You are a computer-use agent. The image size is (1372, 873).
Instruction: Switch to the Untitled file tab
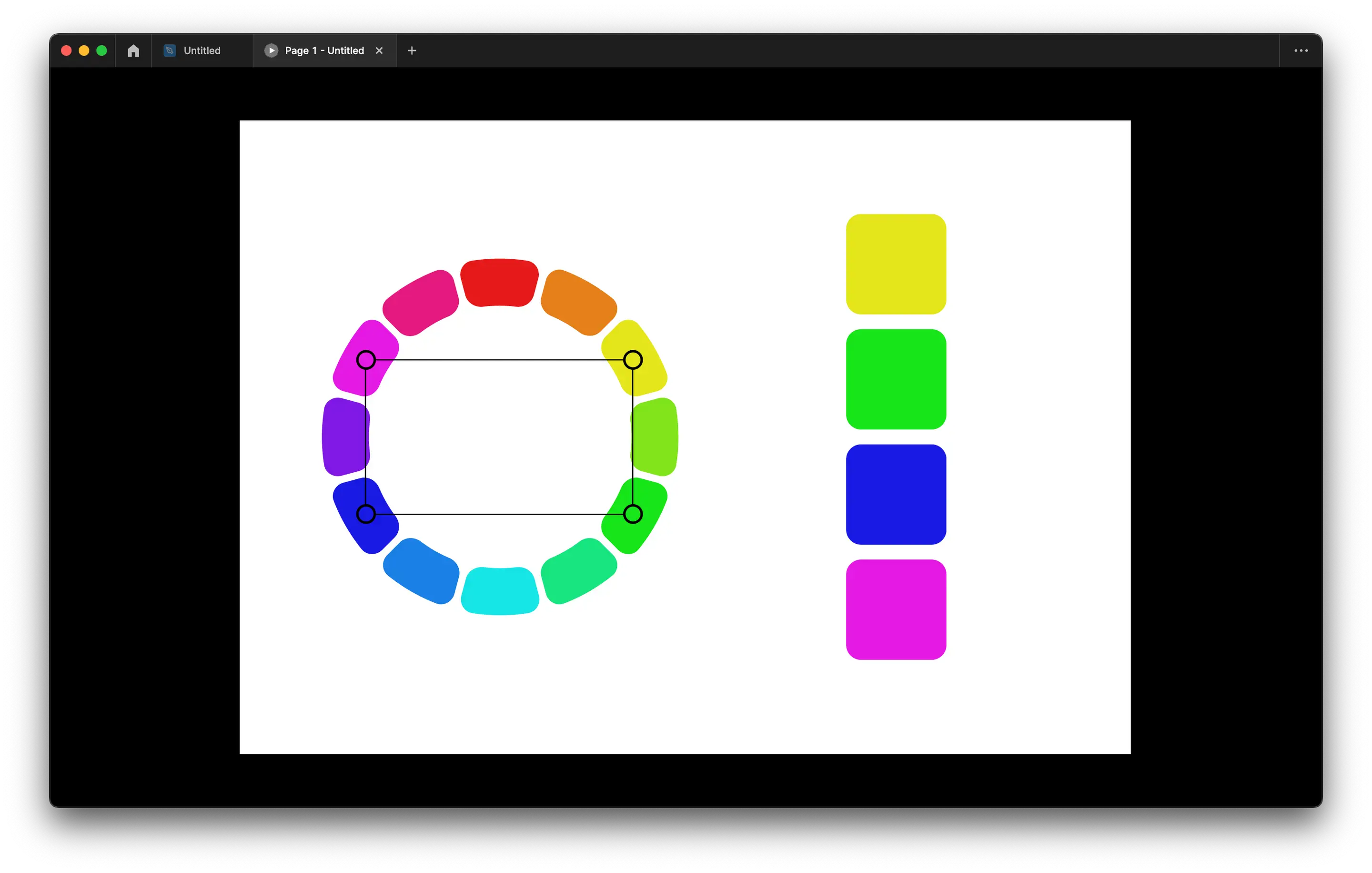point(202,51)
